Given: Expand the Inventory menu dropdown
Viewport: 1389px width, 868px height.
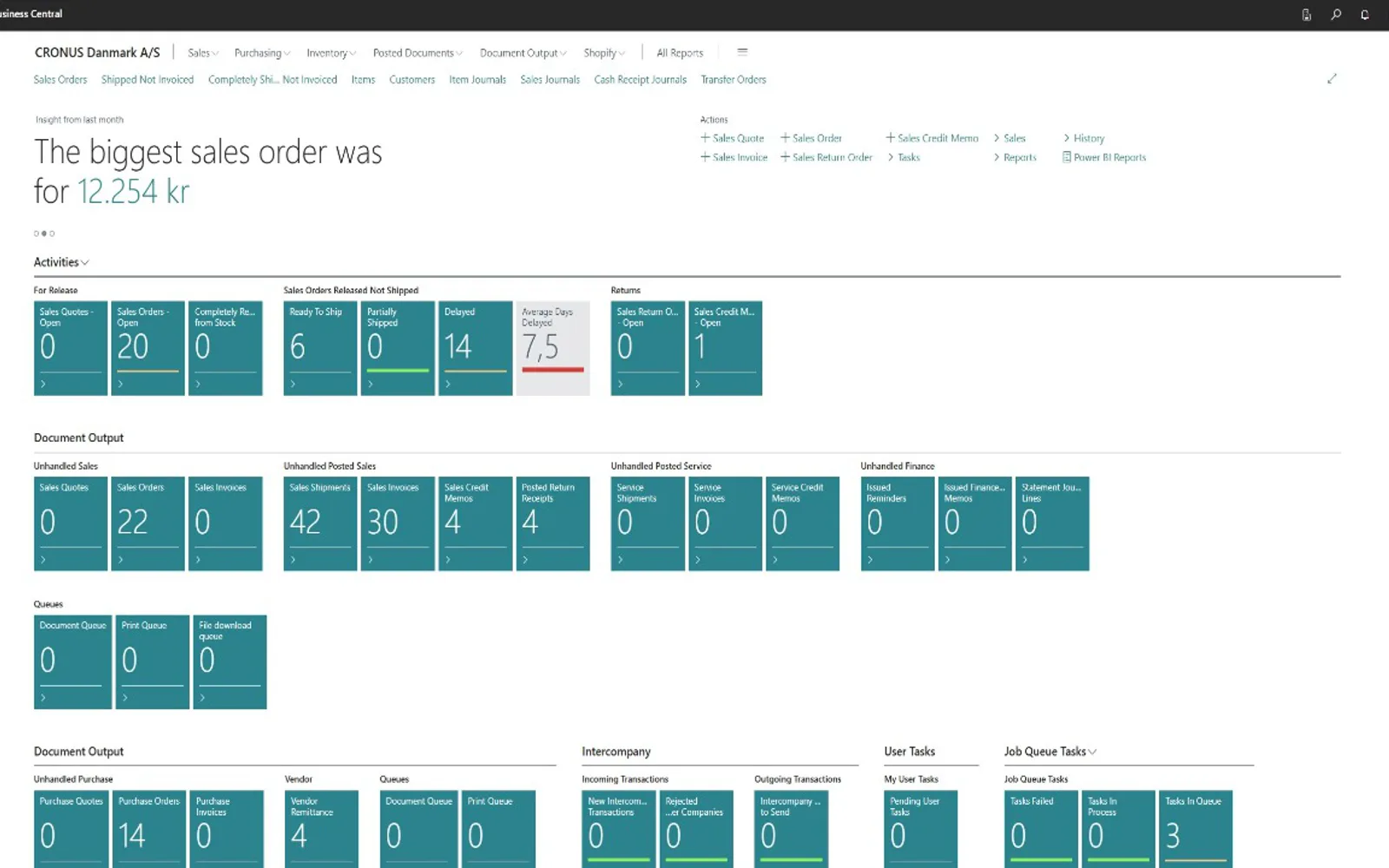Looking at the screenshot, I should [x=331, y=53].
